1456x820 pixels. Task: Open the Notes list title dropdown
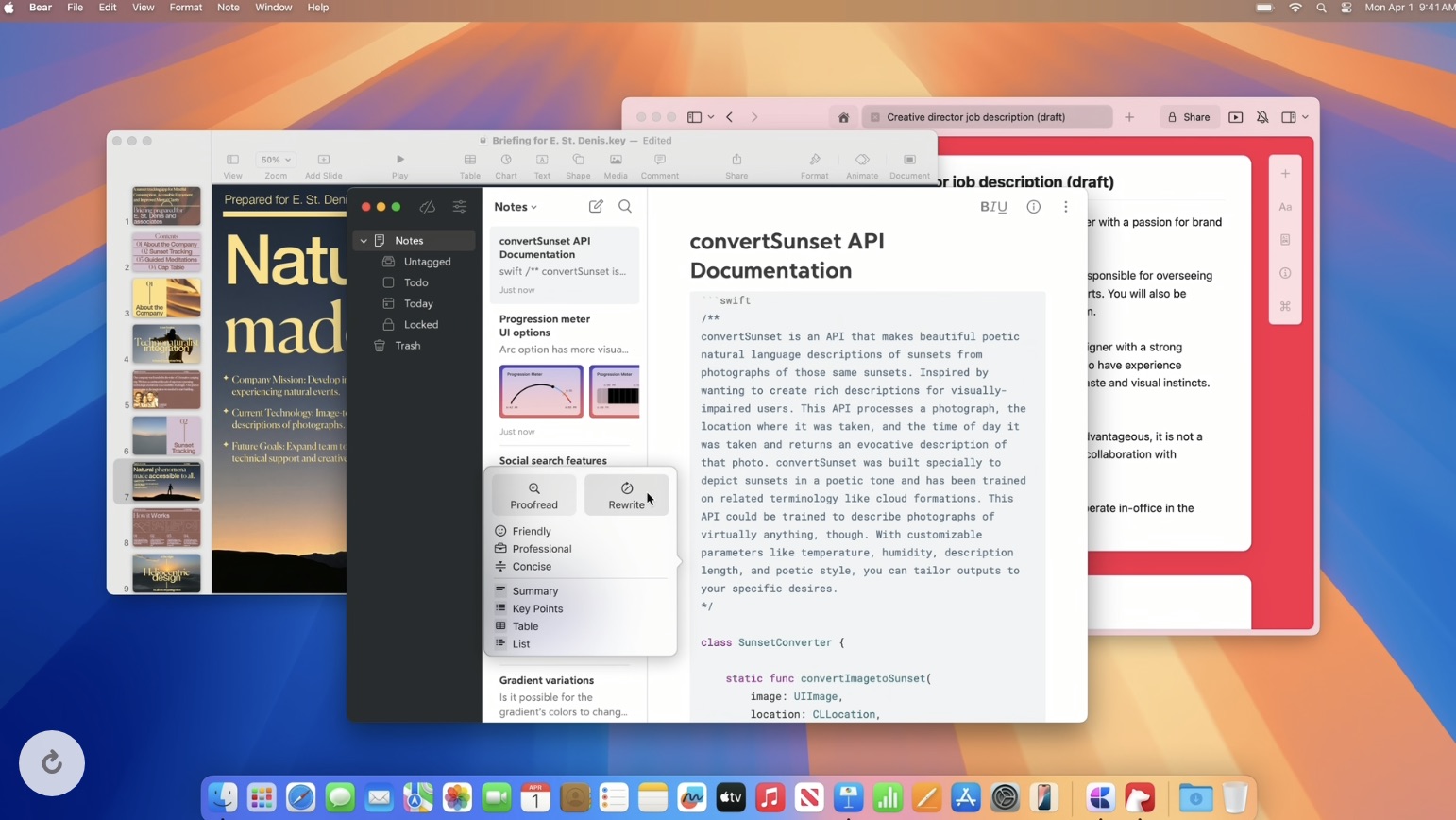(x=516, y=207)
